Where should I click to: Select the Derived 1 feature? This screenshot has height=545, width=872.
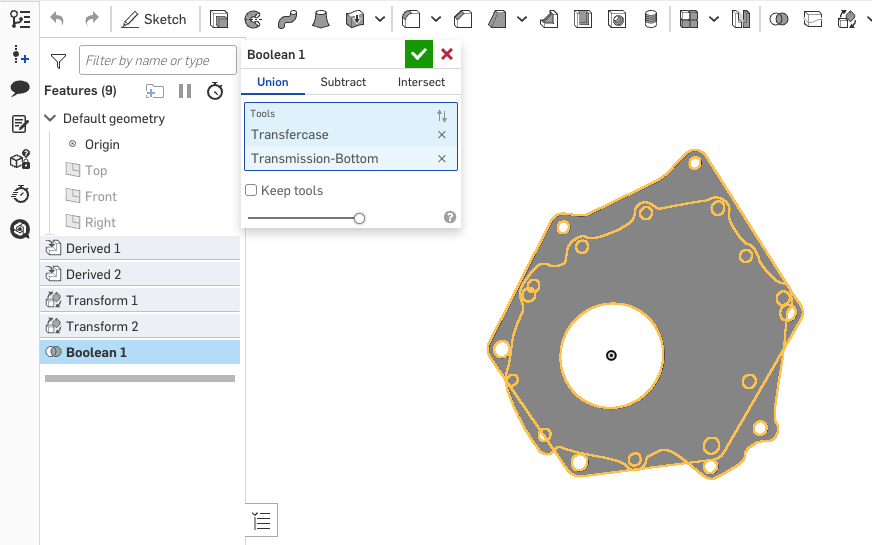pos(140,249)
